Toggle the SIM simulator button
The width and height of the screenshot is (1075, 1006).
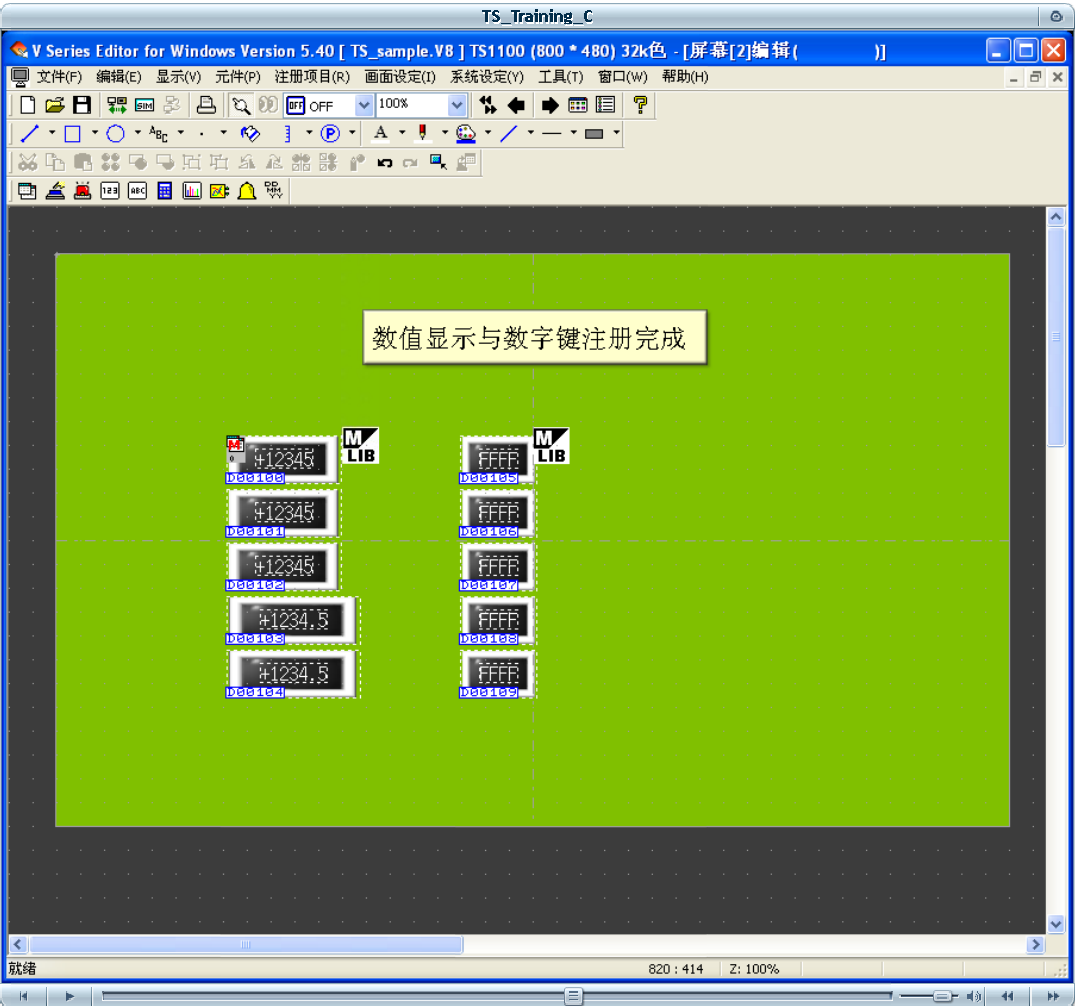pos(145,105)
